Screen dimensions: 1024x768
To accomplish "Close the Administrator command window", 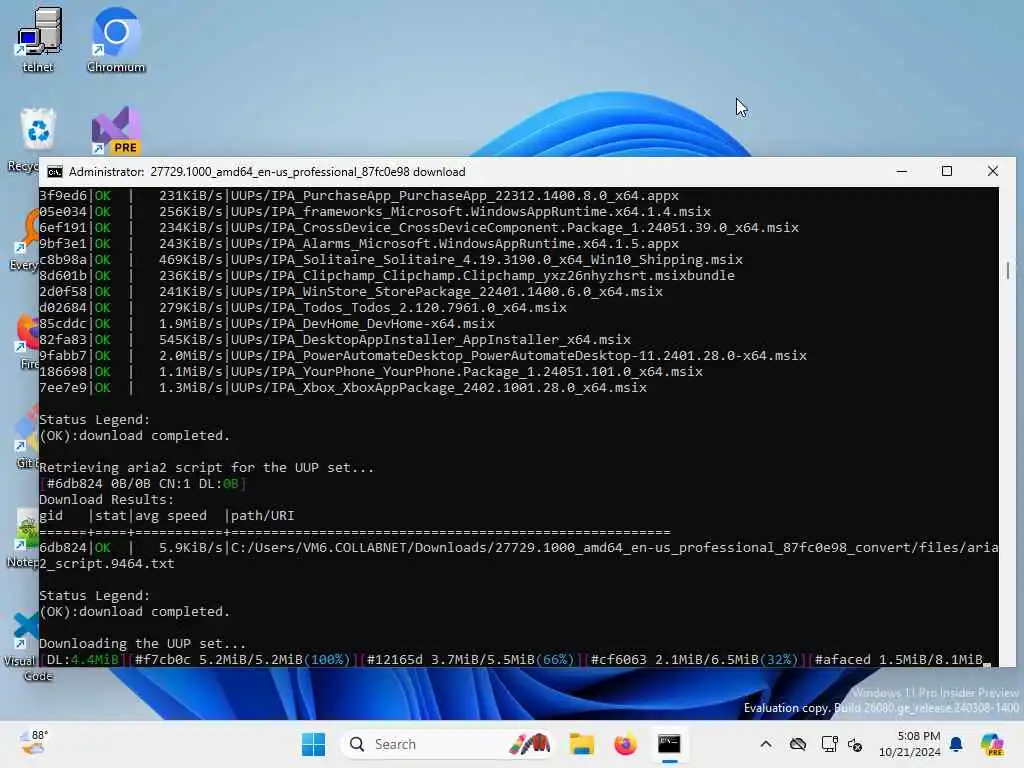I will pyautogui.click(x=993, y=171).
